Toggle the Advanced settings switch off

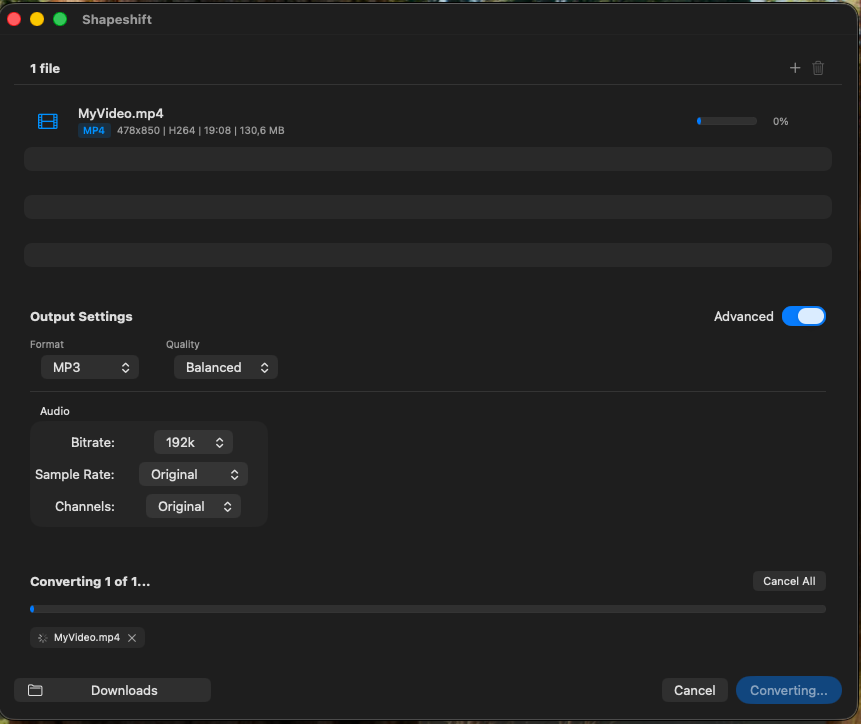click(803, 316)
